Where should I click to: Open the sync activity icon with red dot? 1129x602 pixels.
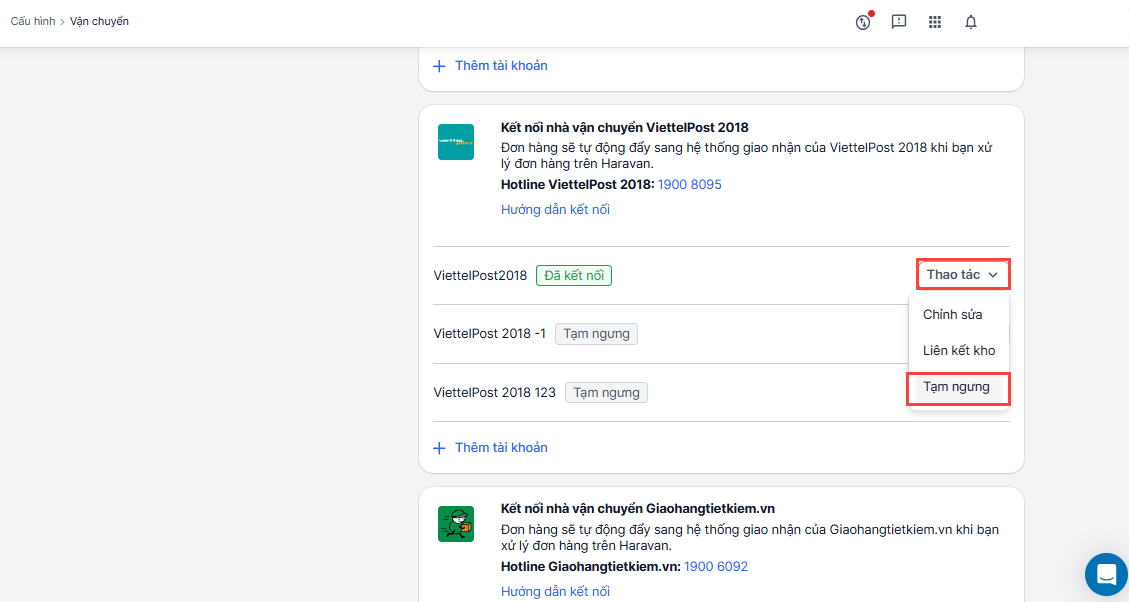click(864, 22)
